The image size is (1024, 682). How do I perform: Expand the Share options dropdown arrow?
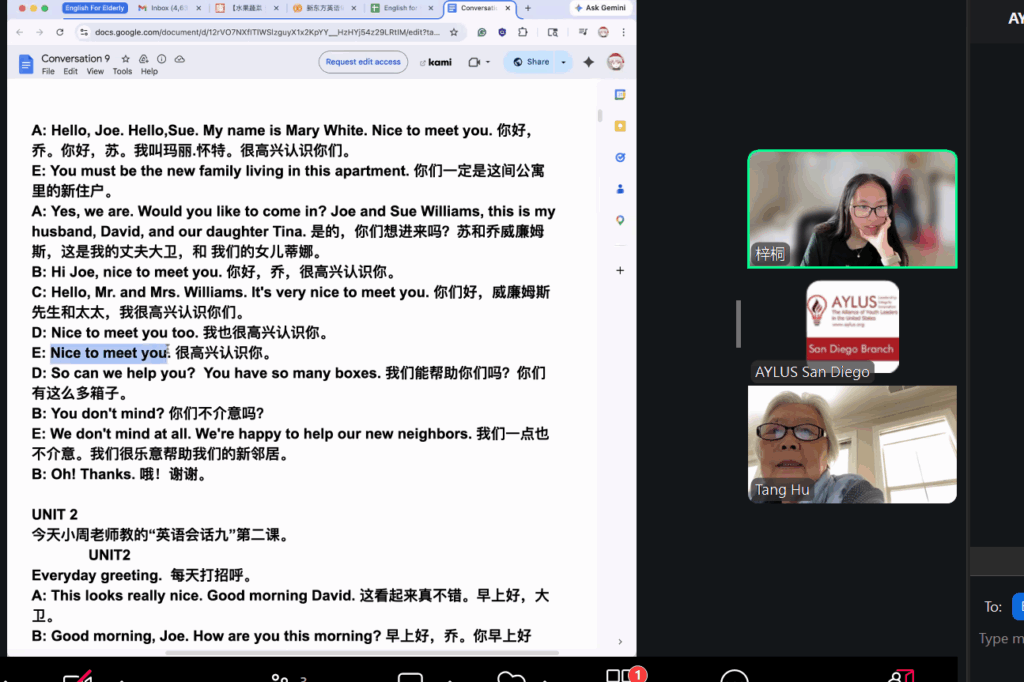click(x=563, y=62)
